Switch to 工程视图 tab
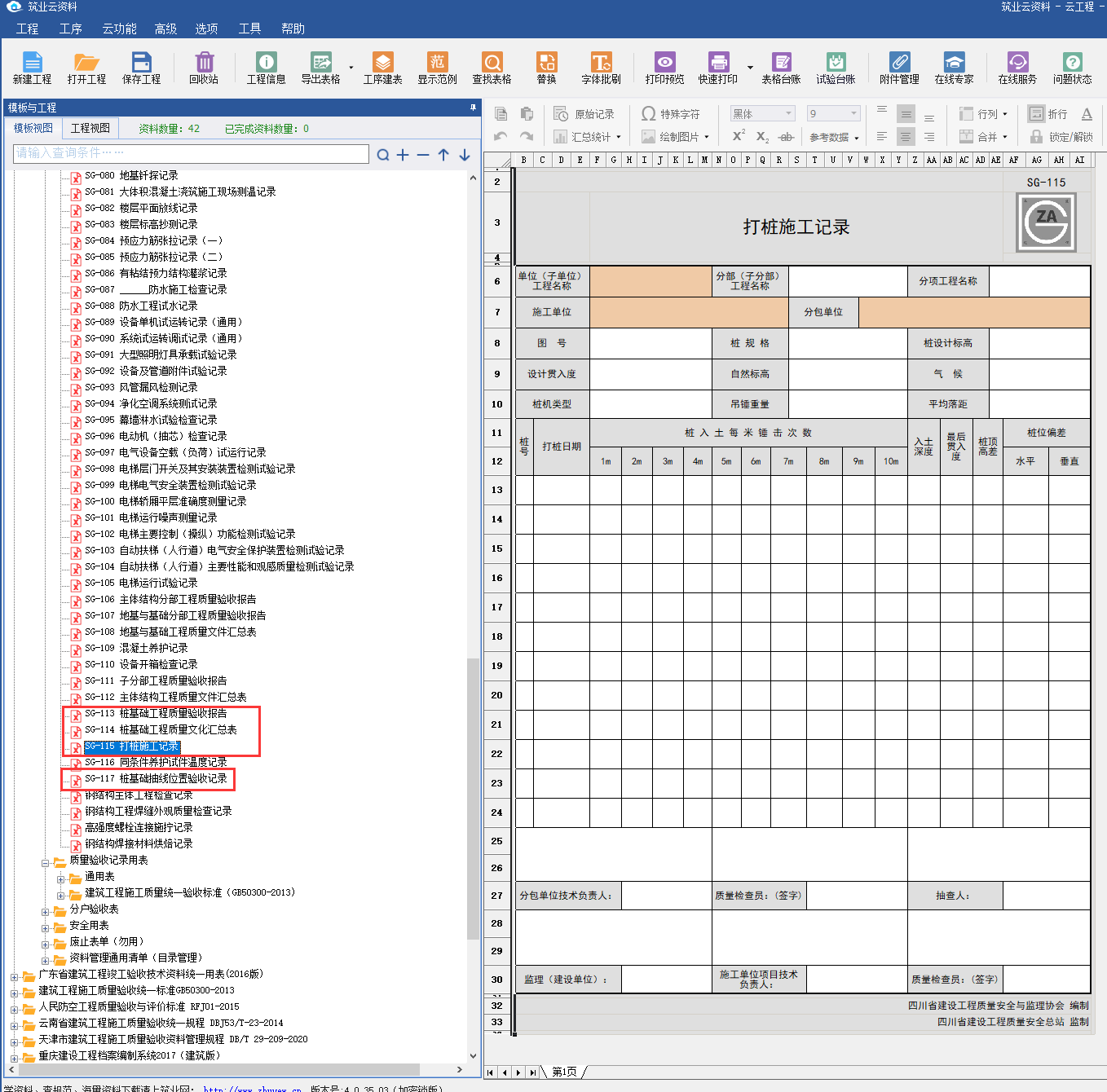Viewport: 1107px width, 1092px height. click(90, 128)
